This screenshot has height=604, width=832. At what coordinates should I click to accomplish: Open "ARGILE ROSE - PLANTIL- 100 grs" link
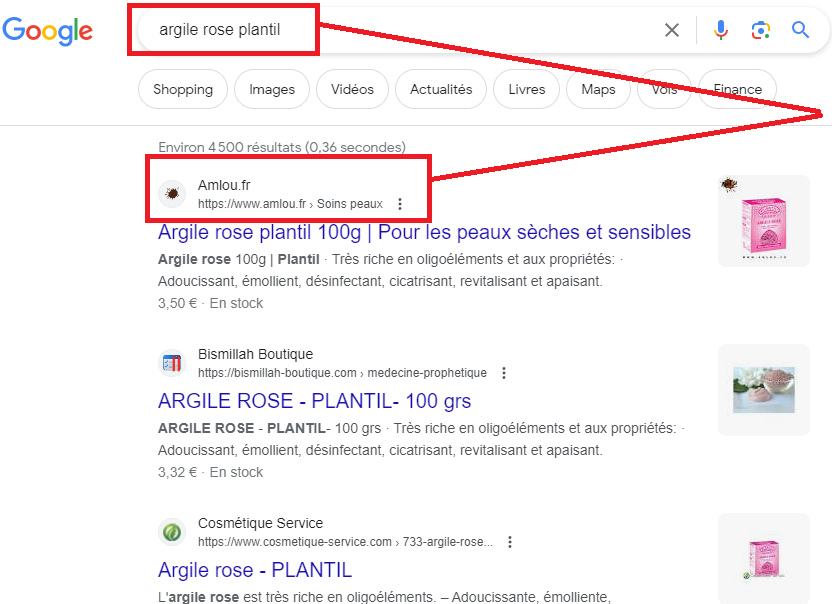[314, 401]
